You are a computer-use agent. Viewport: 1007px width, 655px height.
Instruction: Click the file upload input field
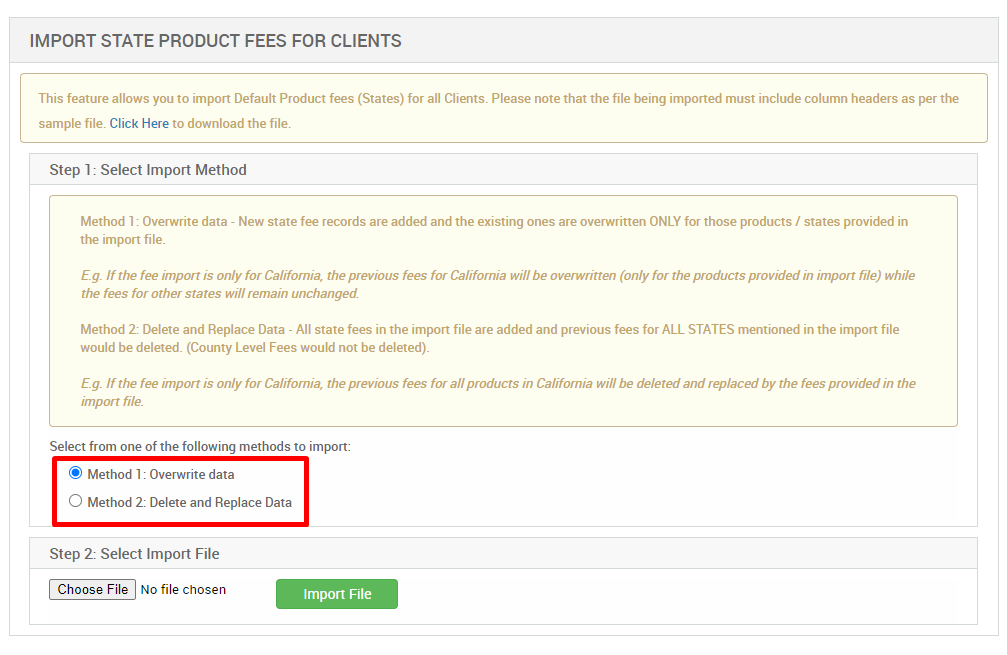click(x=92, y=589)
